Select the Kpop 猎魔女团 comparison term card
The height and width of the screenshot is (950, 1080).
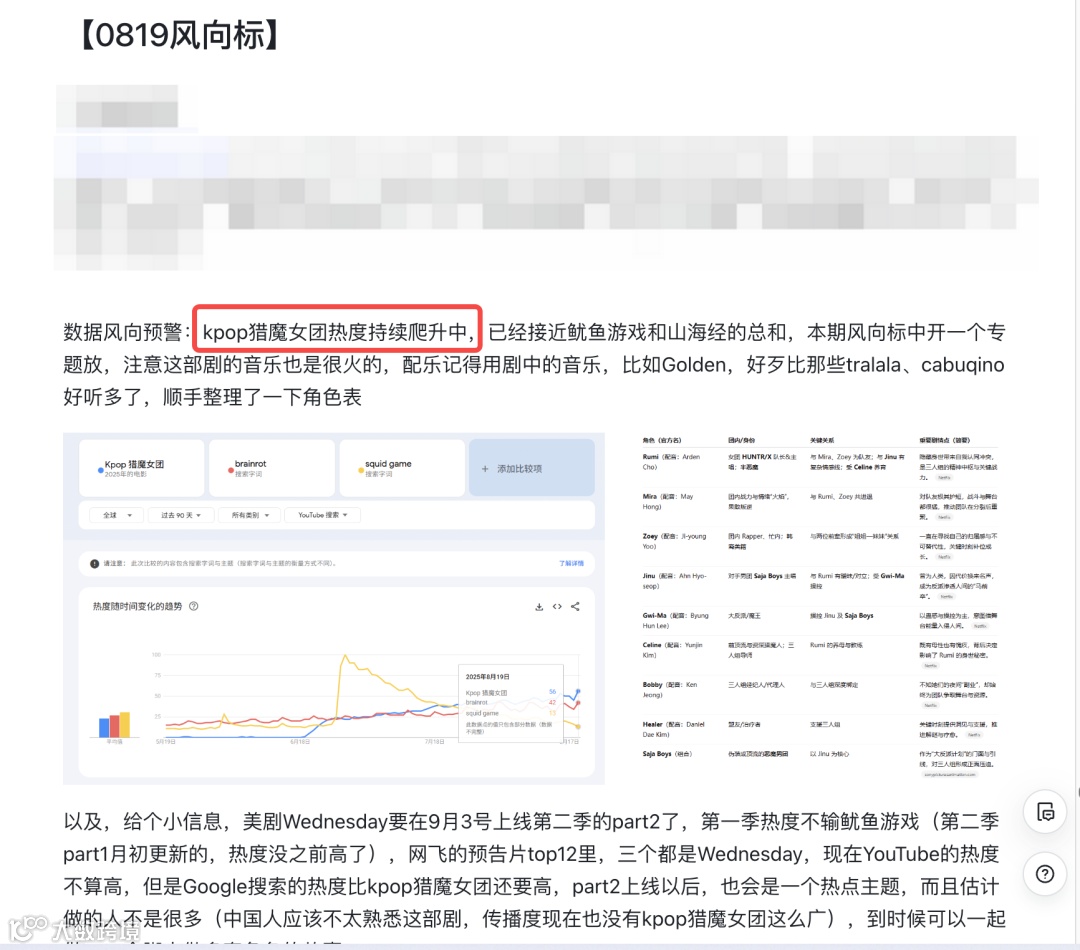pyautogui.click(x=142, y=468)
